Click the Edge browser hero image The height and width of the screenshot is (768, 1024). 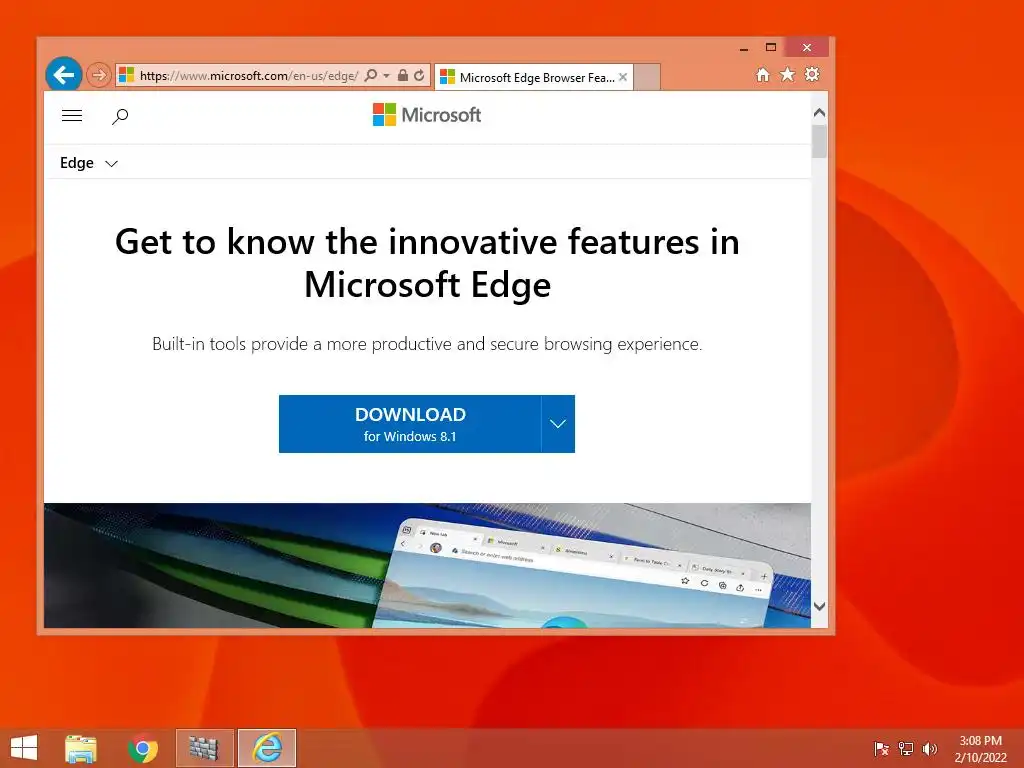427,566
